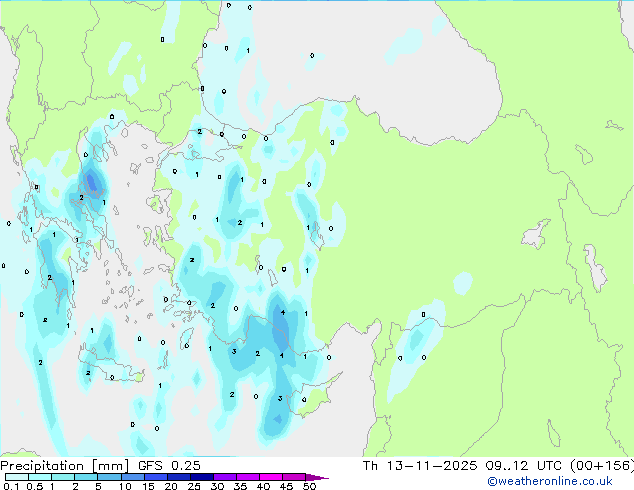Image resolution: width=634 pixels, height=490 pixels.
Task: Click the "(00+156)" forecast offset text
Action: [602, 466]
